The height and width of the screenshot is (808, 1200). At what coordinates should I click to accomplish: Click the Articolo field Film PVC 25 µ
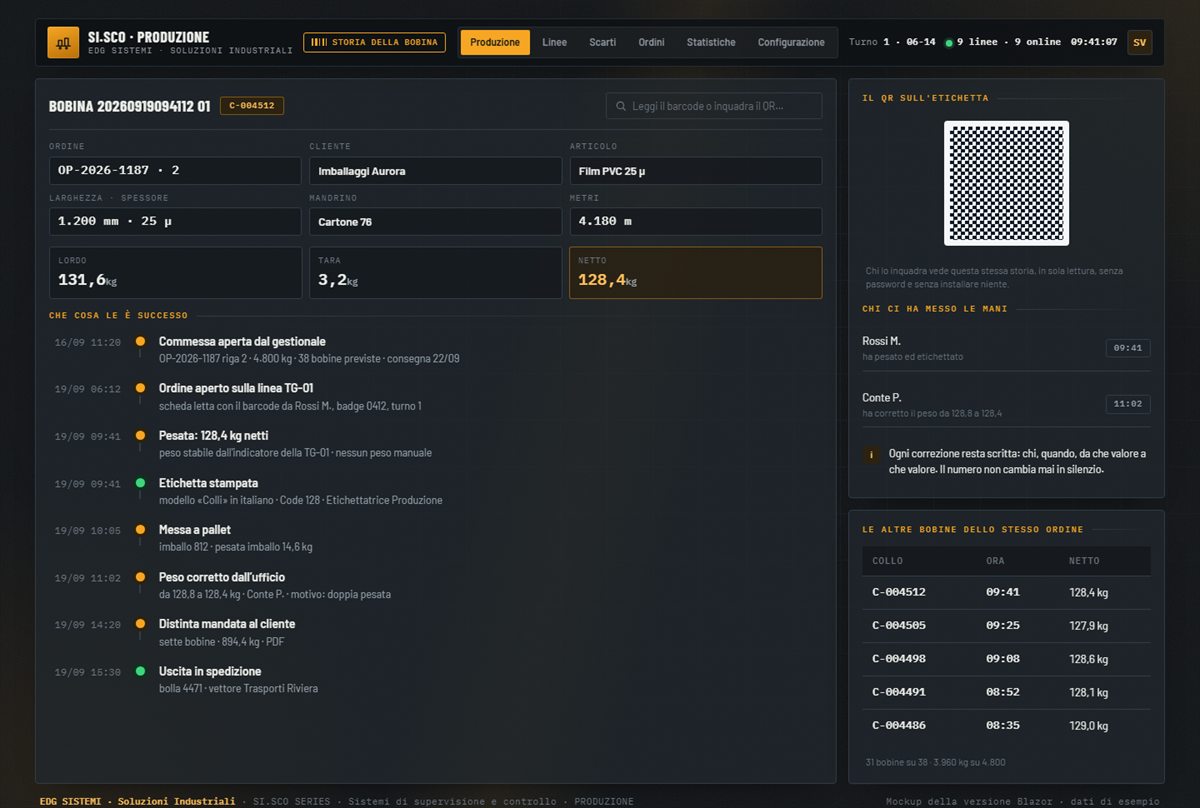point(696,171)
